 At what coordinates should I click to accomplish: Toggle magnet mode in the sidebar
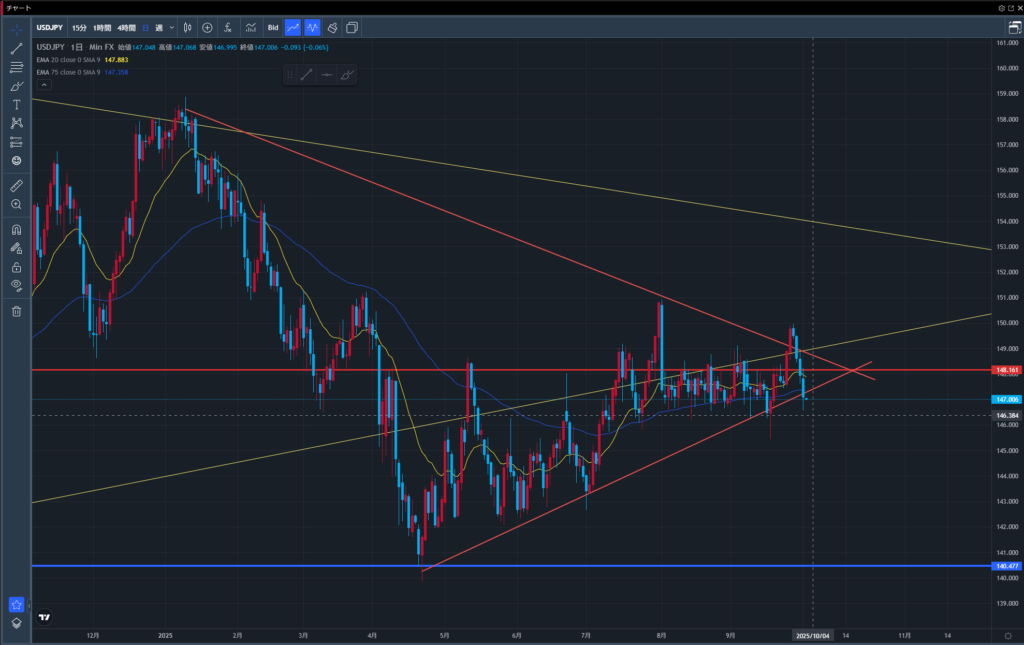point(16,230)
